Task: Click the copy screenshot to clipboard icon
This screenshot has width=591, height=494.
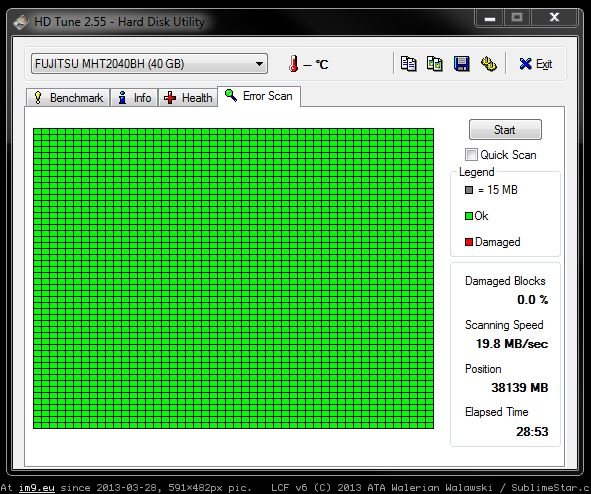Action: coord(435,64)
